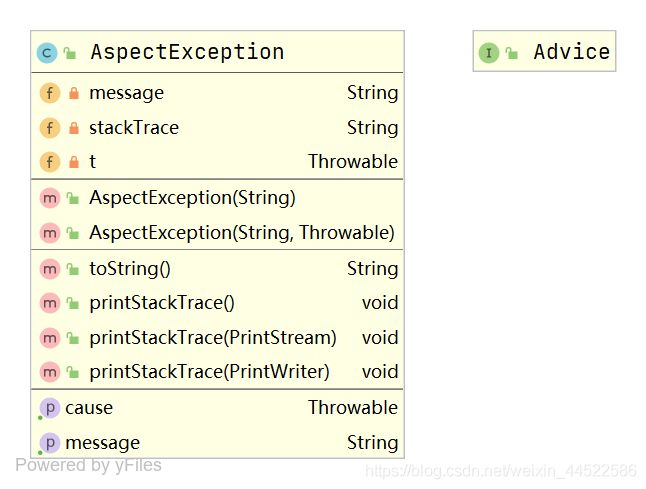
Task: Click the field icon beside t Throwable
Action: click(50, 162)
